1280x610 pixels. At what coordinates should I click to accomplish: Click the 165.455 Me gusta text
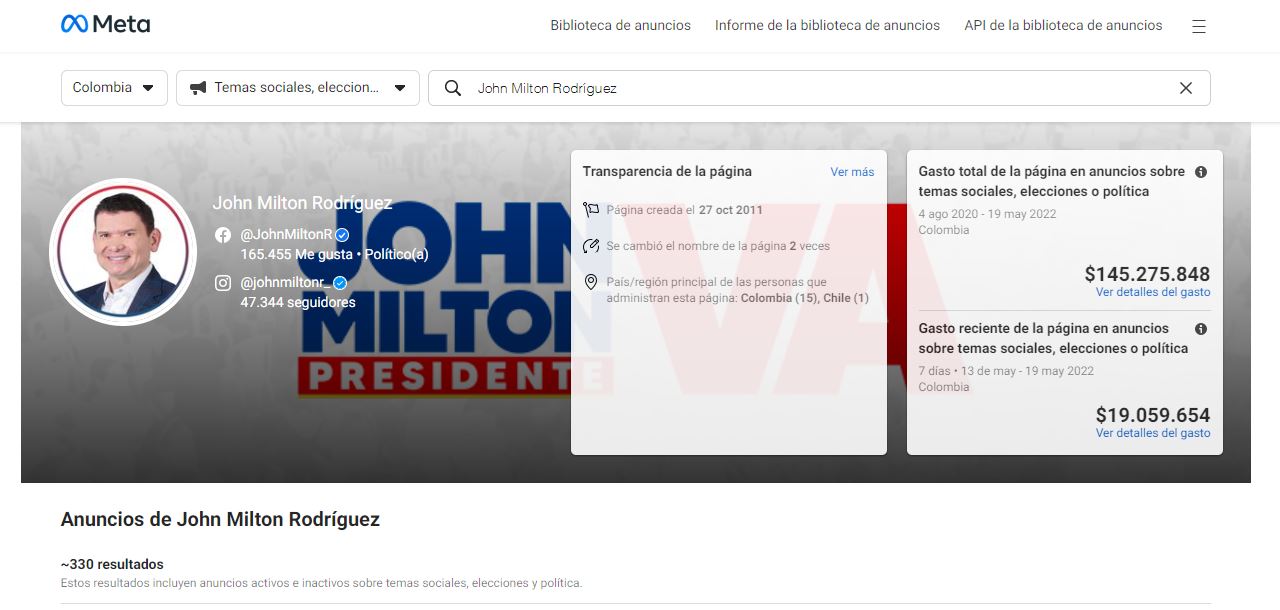pos(297,255)
